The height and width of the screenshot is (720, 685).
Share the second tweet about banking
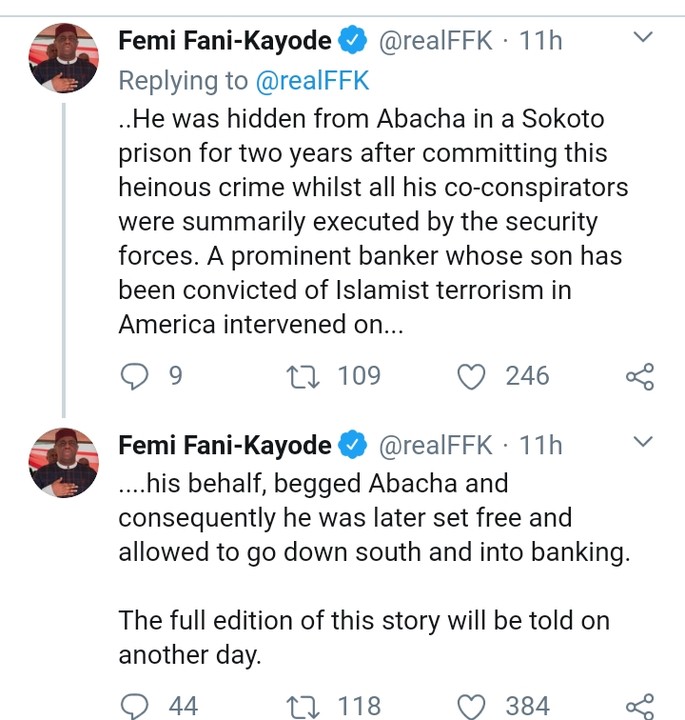[x=639, y=706]
